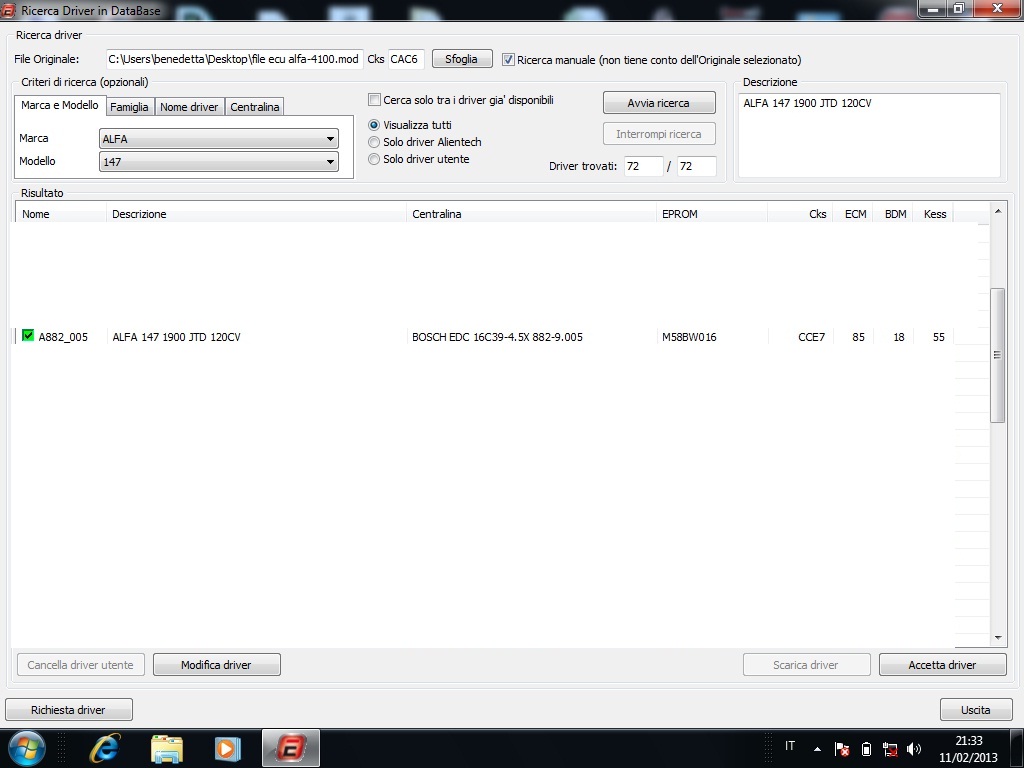Select the results scrollbar thumb

(x=997, y=355)
